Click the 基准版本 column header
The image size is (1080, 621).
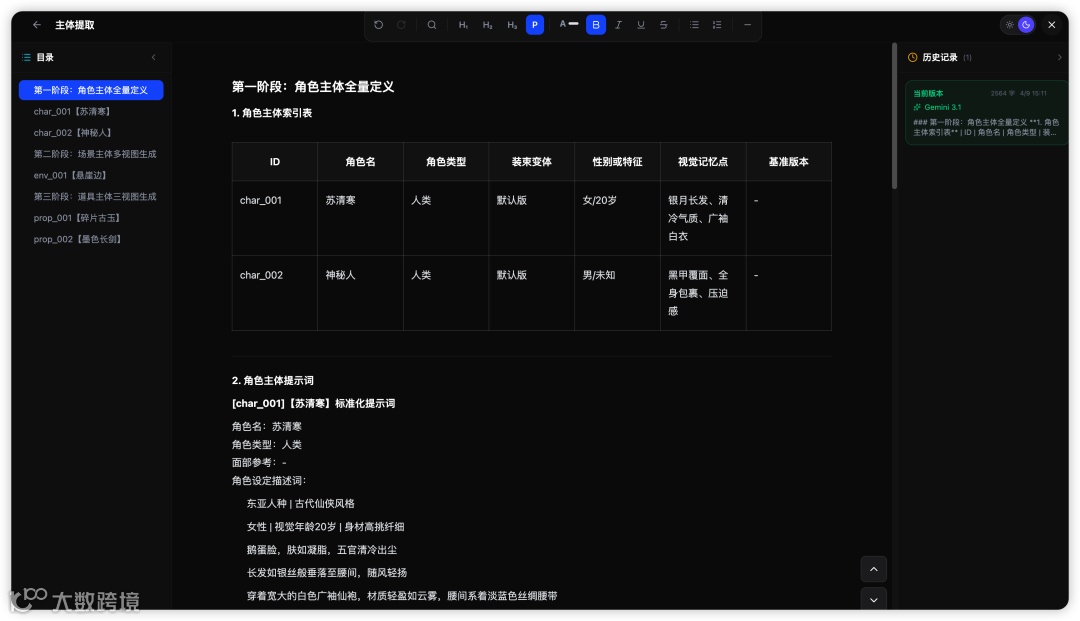point(789,162)
